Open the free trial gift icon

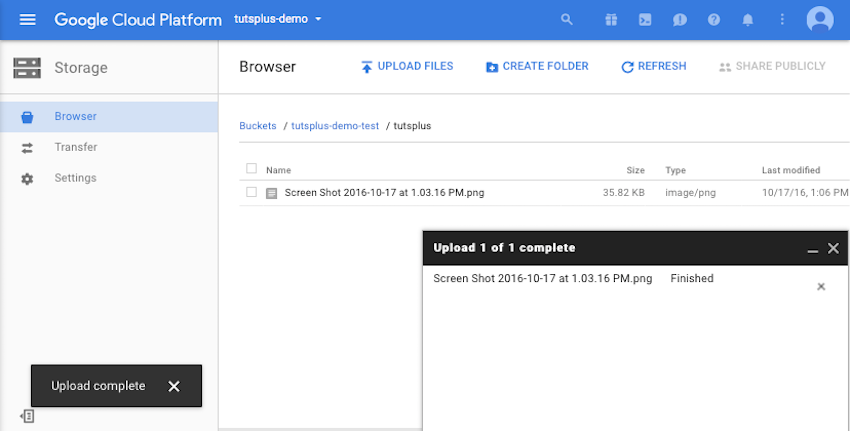[x=611, y=20]
